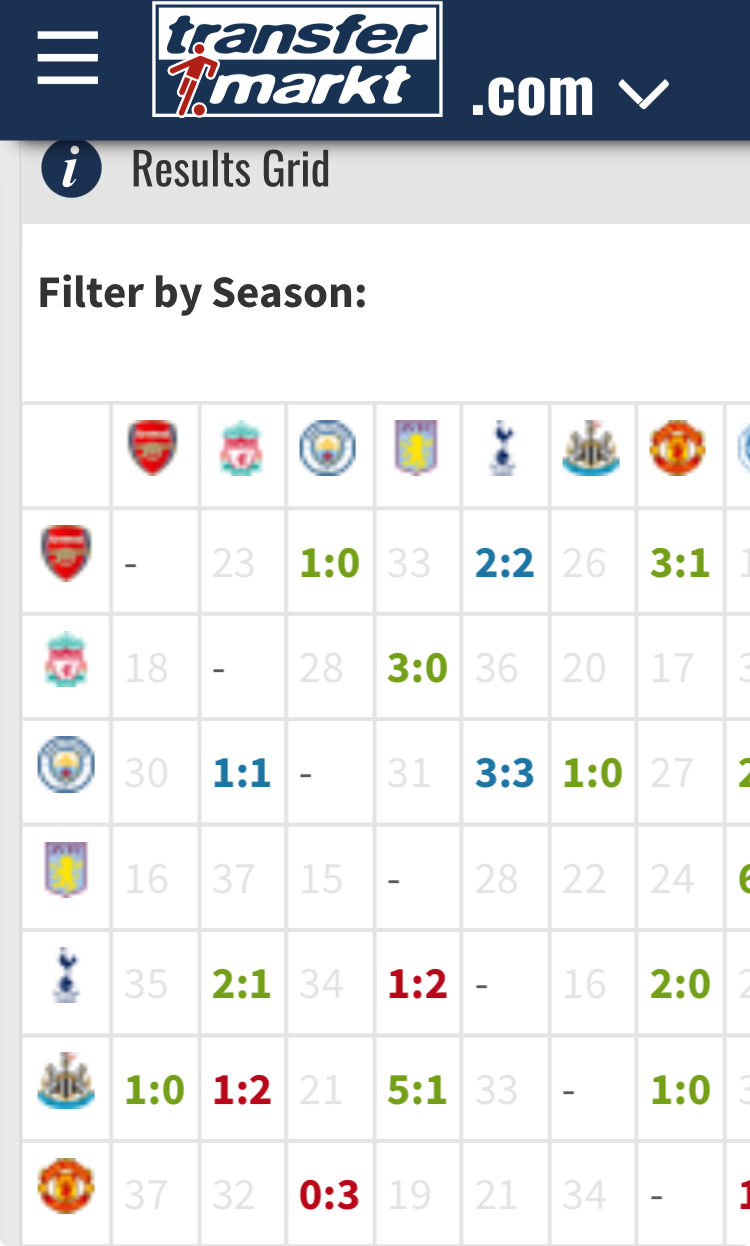Click Liverpool crest in the header row
Screen dimensions: 750x1246
pyautogui.click(x=241, y=447)
